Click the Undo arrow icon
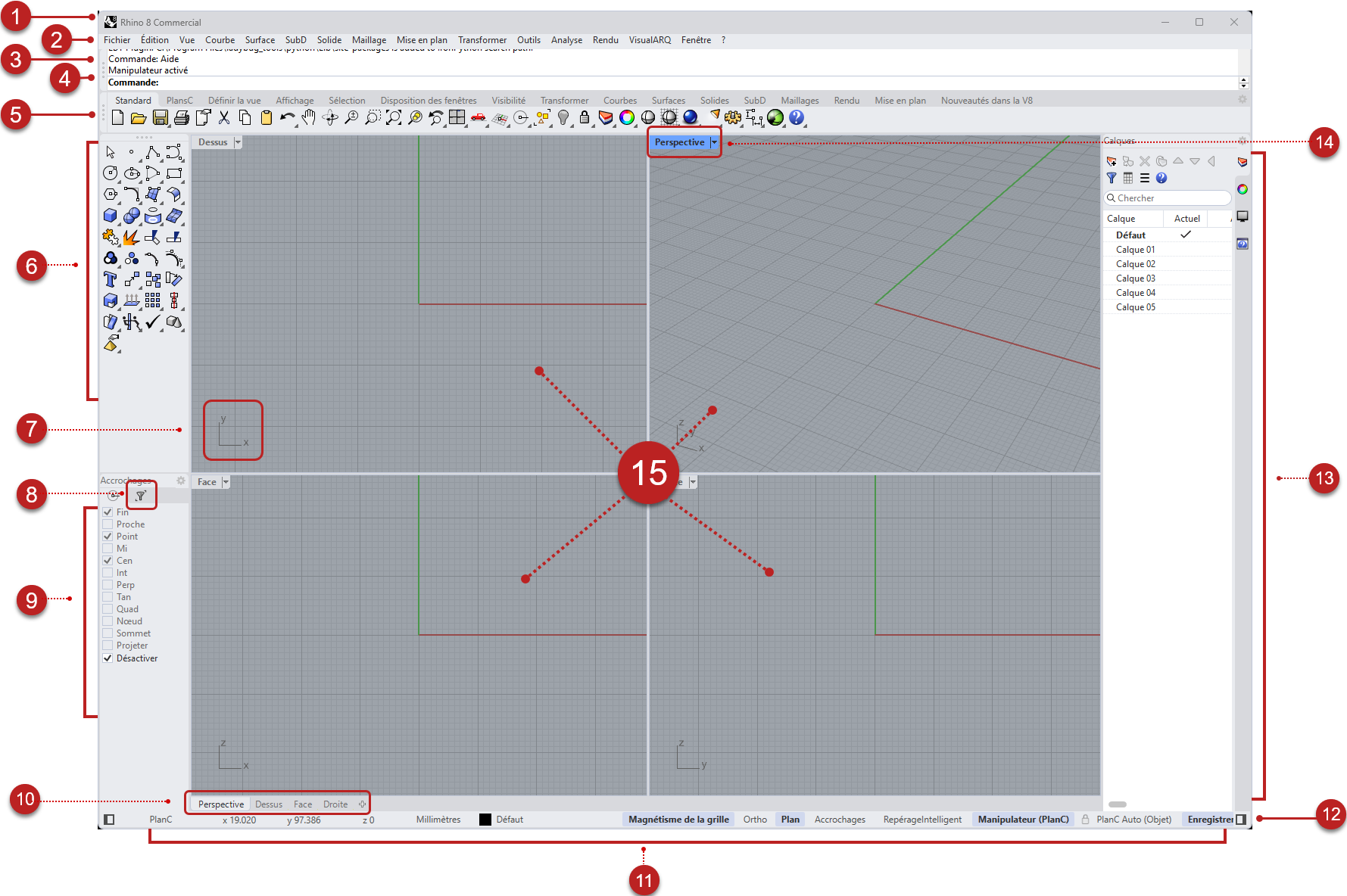The image size is (1347, 896). [287, 117]
